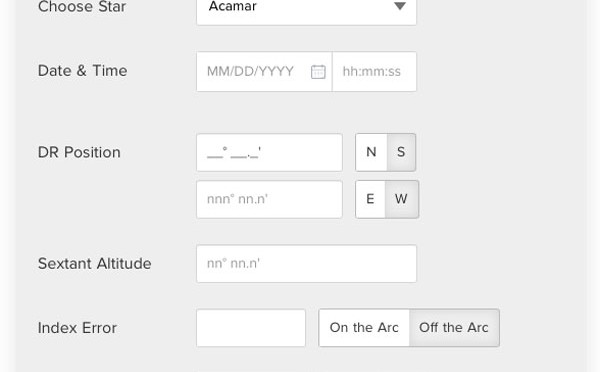Focus the hh:mm:ss time field
Viewport: 600px width, 372px height.
tap(374, 72)
